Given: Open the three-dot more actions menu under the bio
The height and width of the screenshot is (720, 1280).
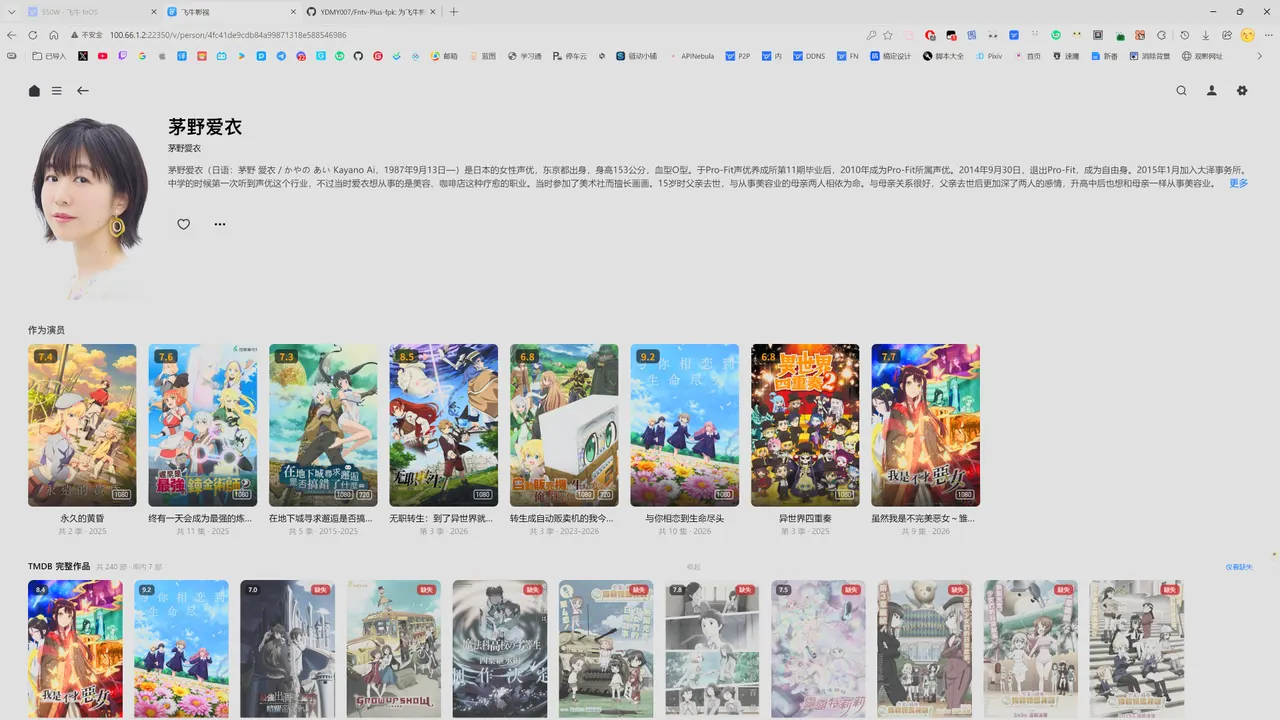Looking at the screenshot, I should [220, 224].
